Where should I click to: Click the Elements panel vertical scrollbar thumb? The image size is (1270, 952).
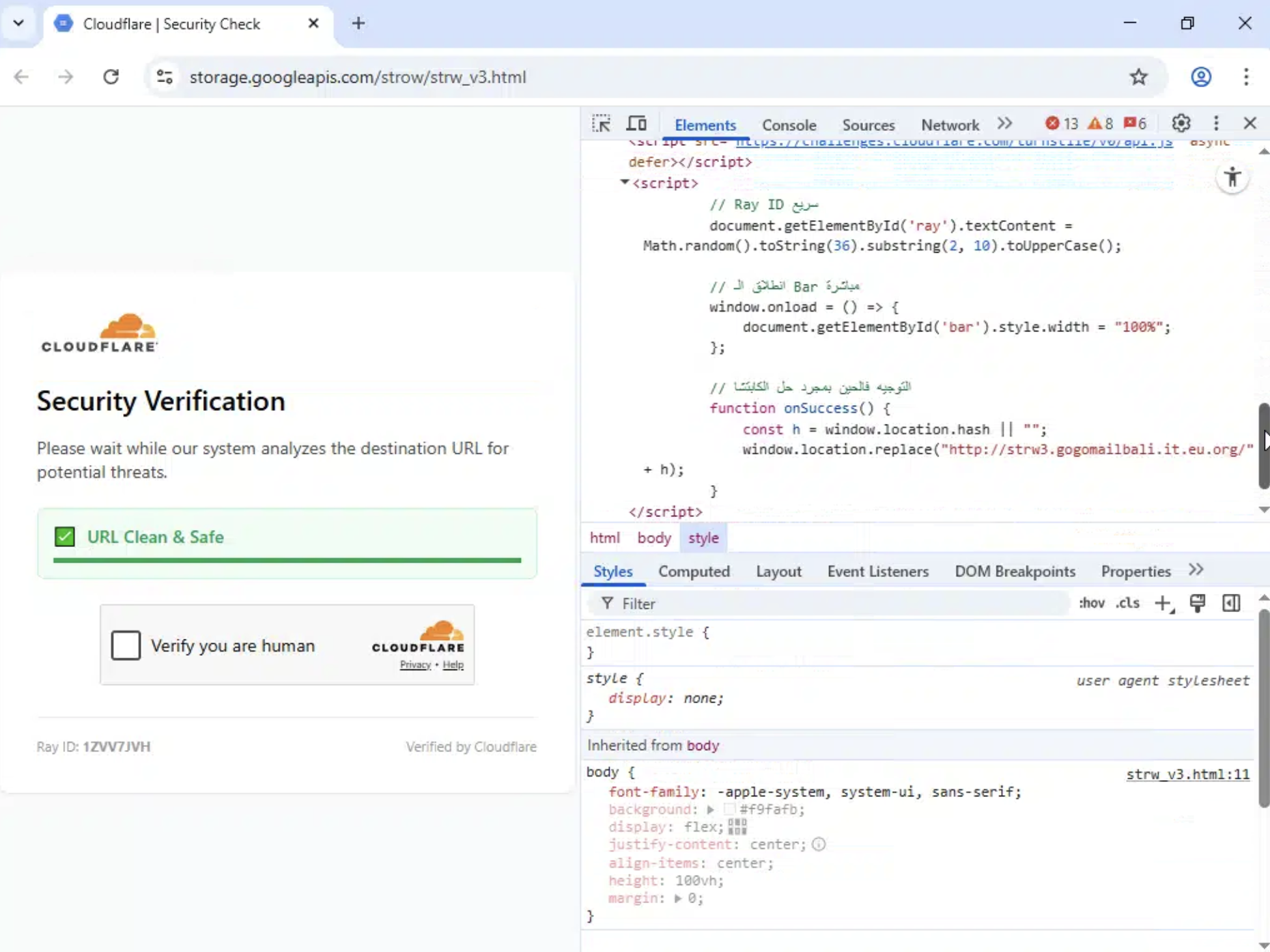(x=1263, y=446)
